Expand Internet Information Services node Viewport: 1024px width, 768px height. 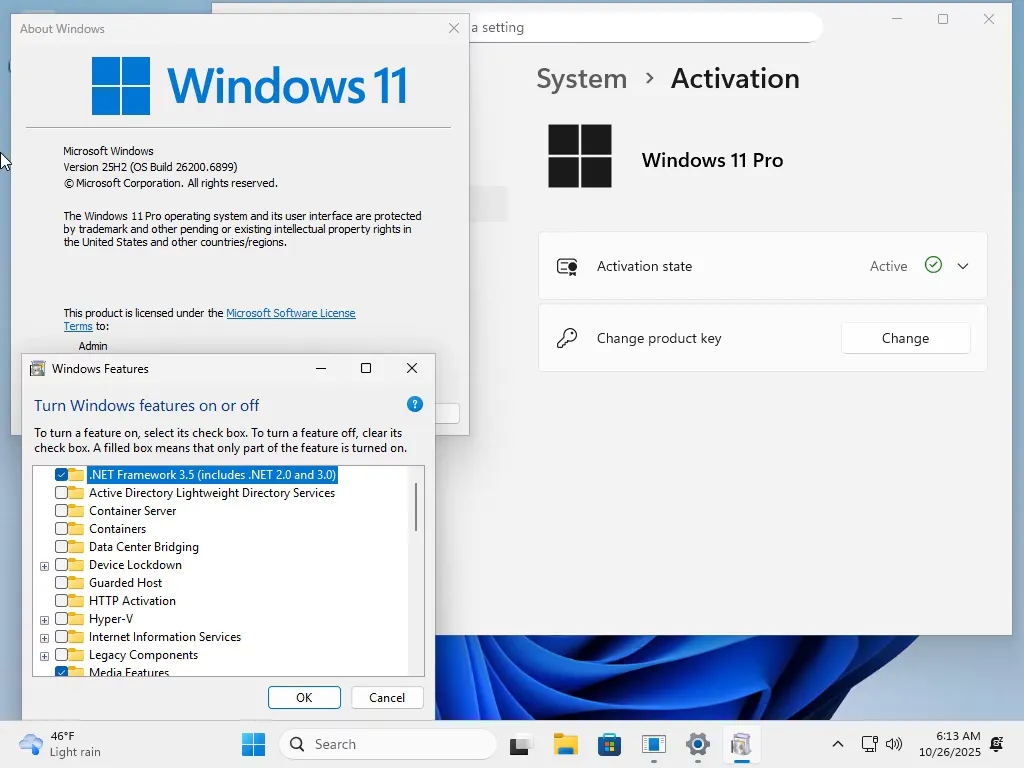44,637
